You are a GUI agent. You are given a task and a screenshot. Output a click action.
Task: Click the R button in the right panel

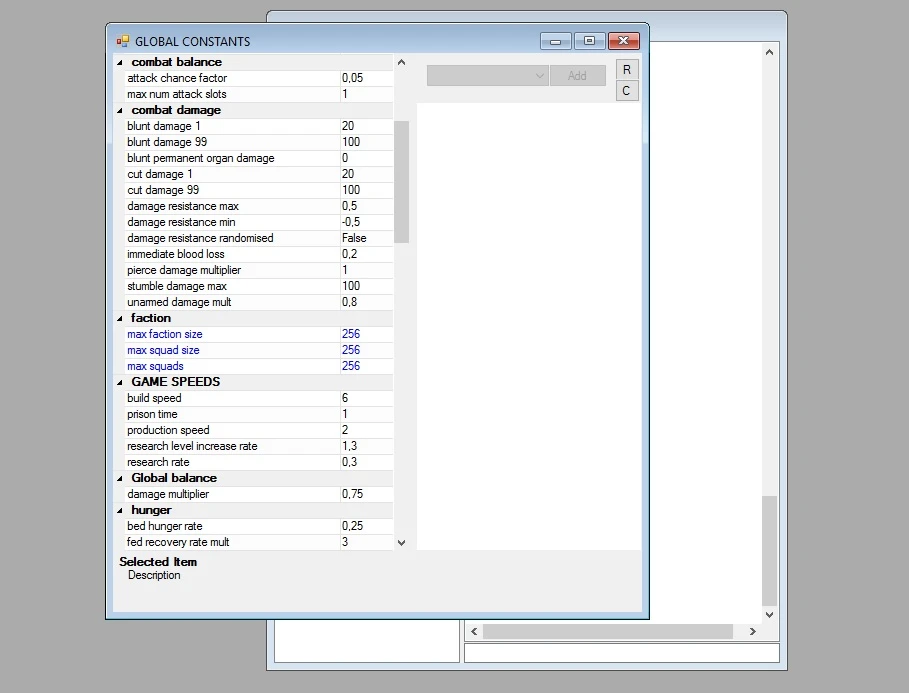[627, 70]
